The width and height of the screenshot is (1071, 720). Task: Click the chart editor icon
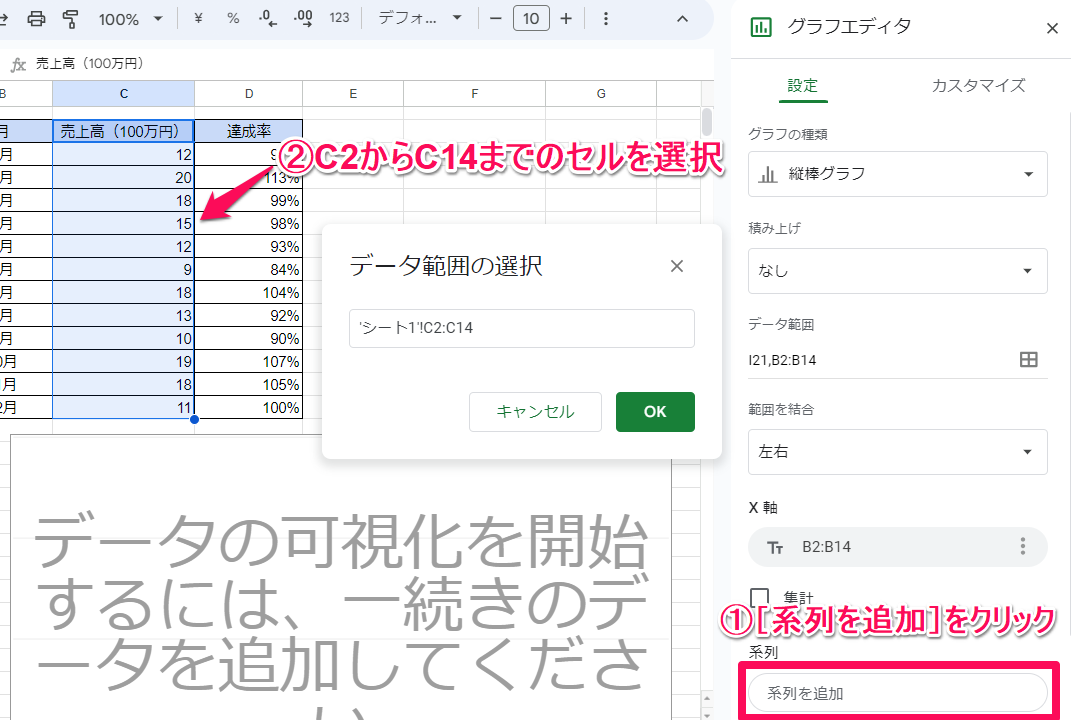[761, 27]
